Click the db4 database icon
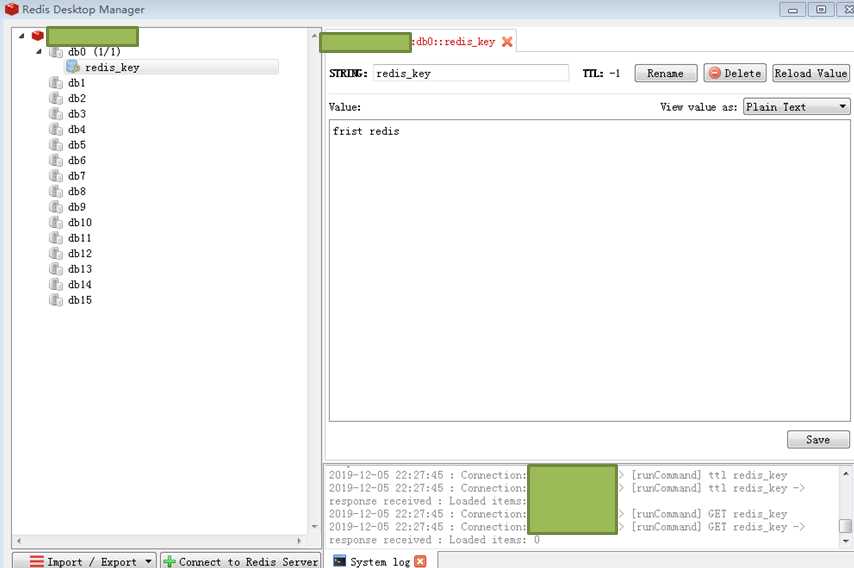The image size is (854, 568). pyautogui.click(x=56, y=129)
